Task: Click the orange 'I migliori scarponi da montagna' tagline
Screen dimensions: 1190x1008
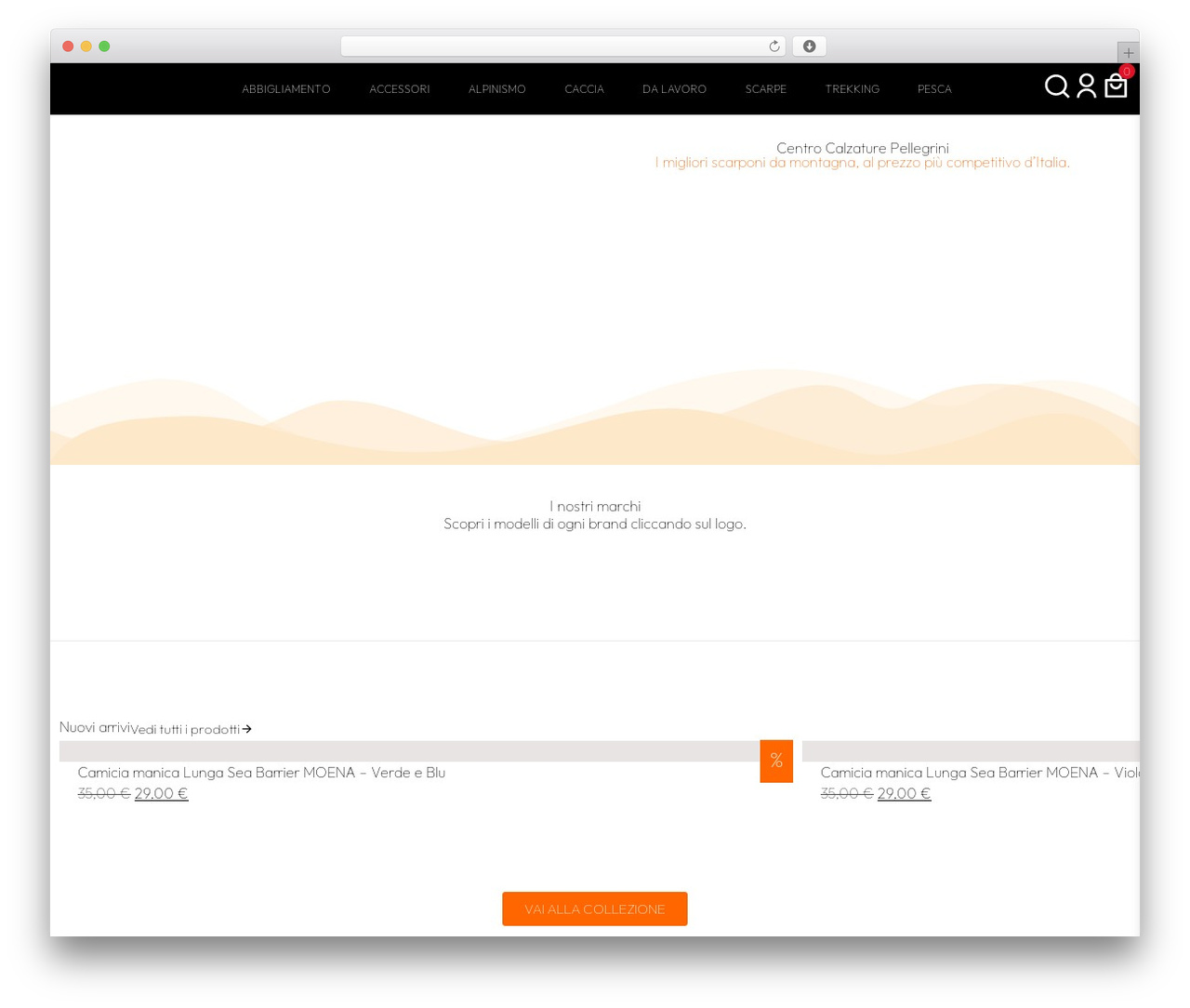Action: tap(863, 163)
